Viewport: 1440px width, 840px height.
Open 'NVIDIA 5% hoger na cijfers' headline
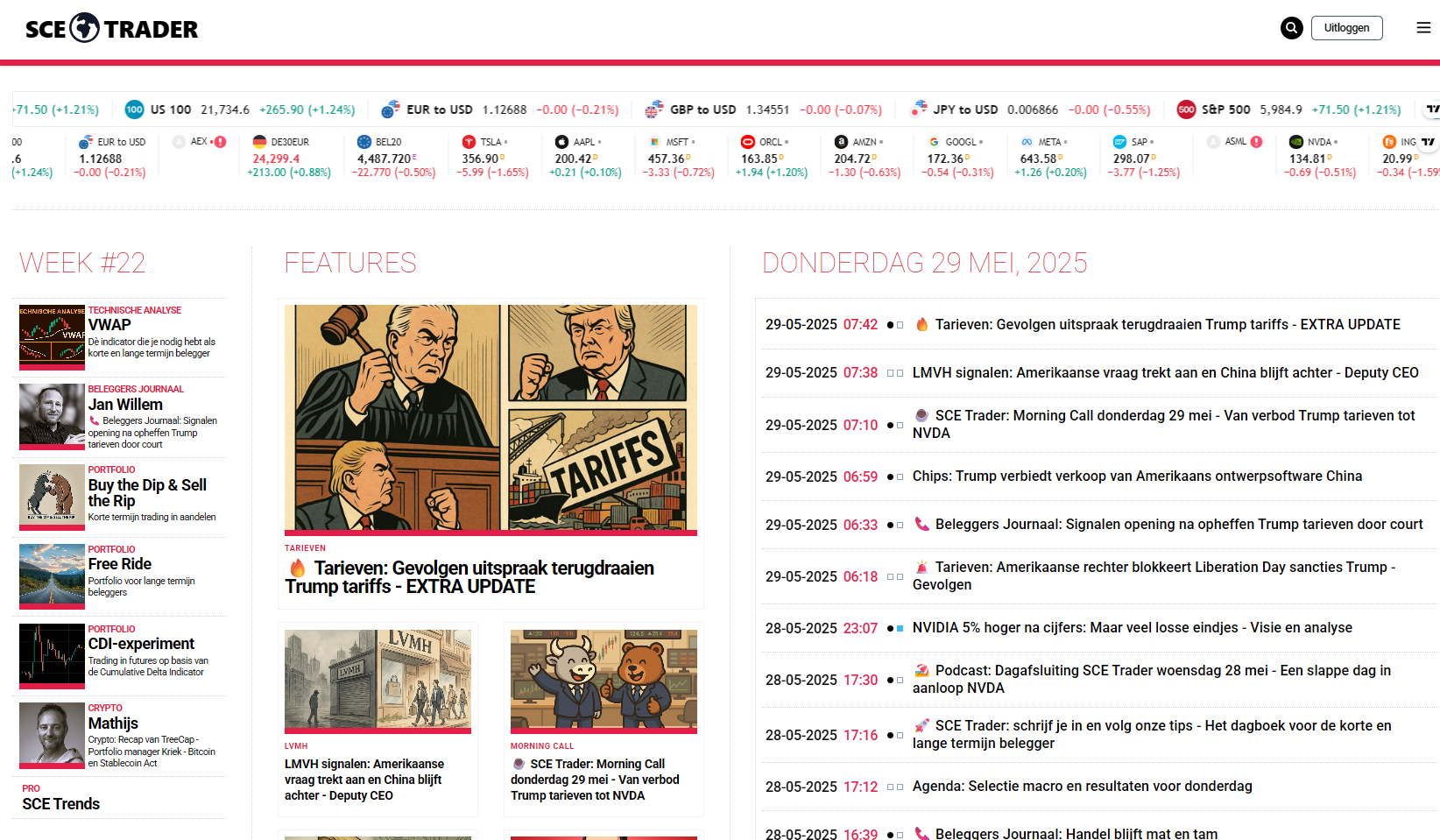point(1133,627)
